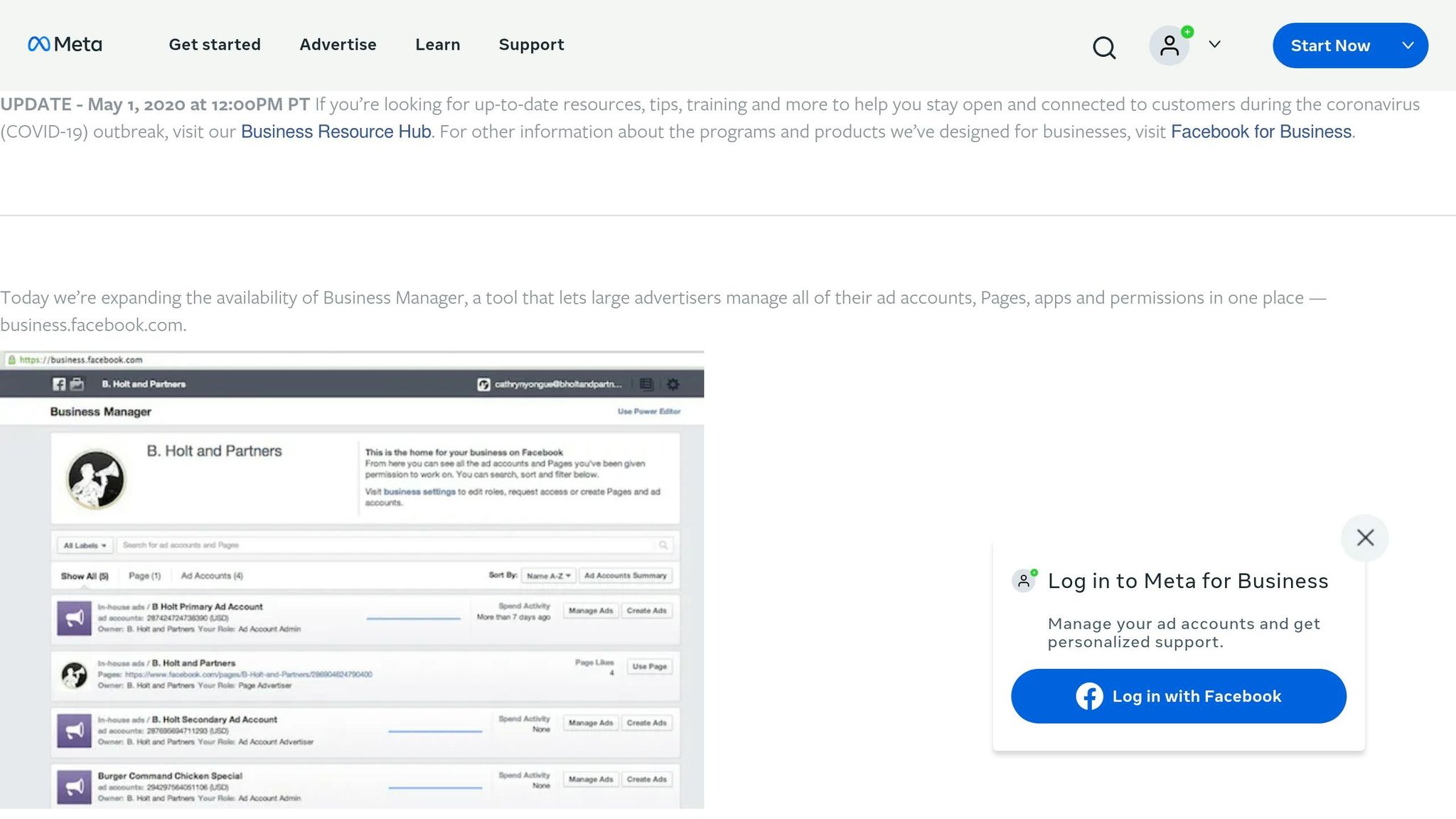Click Create Ads for B. Holt Secondary Ad Account
Screen dimensions: 1456x819
pos(647,723)
